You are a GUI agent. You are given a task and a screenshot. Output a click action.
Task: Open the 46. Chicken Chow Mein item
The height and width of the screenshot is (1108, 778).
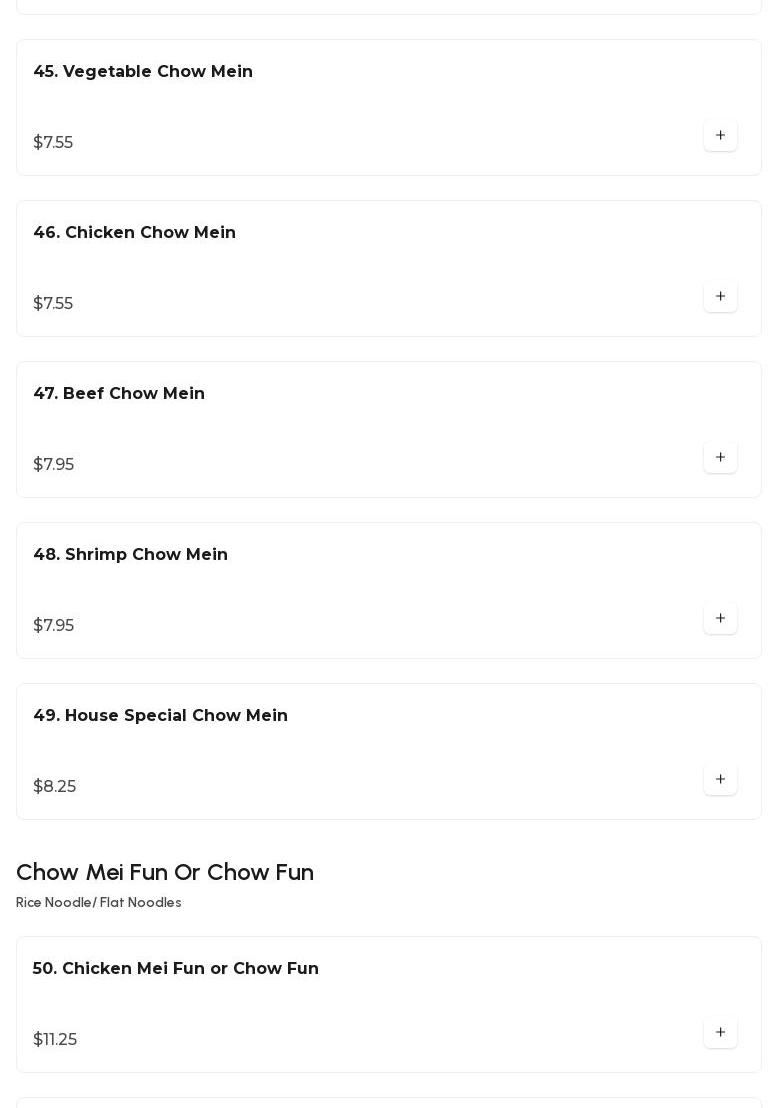[135, 233]
